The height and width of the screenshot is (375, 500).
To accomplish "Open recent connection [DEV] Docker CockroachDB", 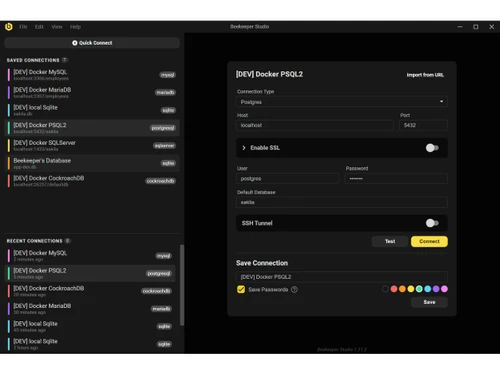I will click(x=90, y=291).
